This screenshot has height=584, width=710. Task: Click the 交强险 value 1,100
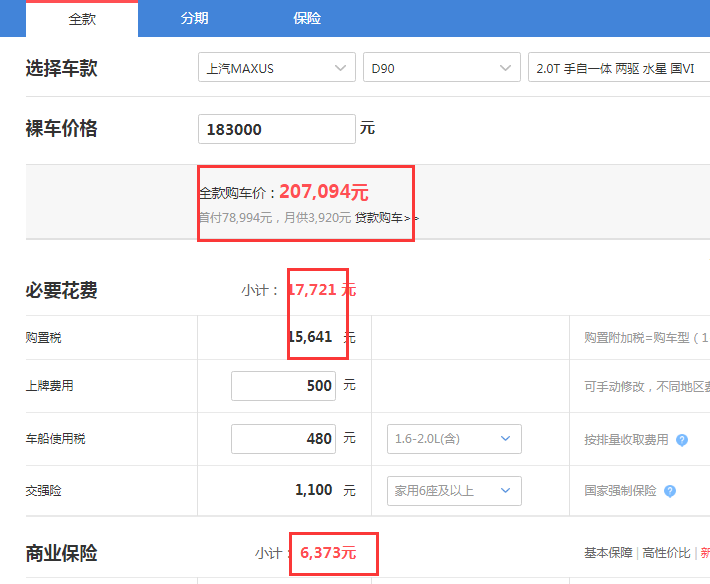313,490
